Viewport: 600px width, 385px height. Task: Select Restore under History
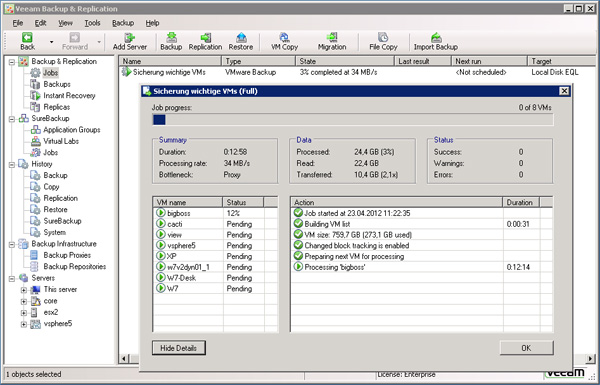[55, 210]
